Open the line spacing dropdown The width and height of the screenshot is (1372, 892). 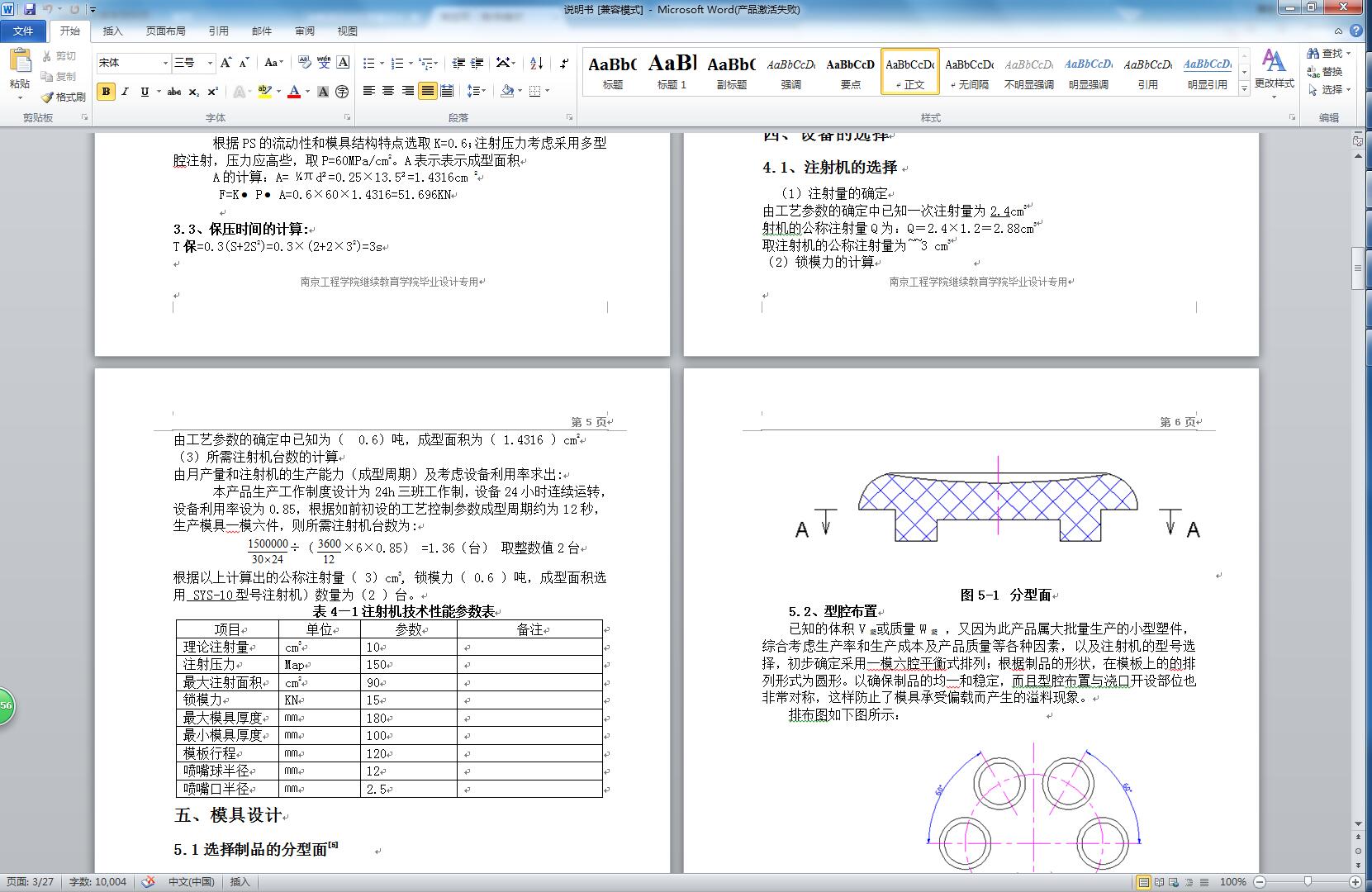(x=477, y=91)
